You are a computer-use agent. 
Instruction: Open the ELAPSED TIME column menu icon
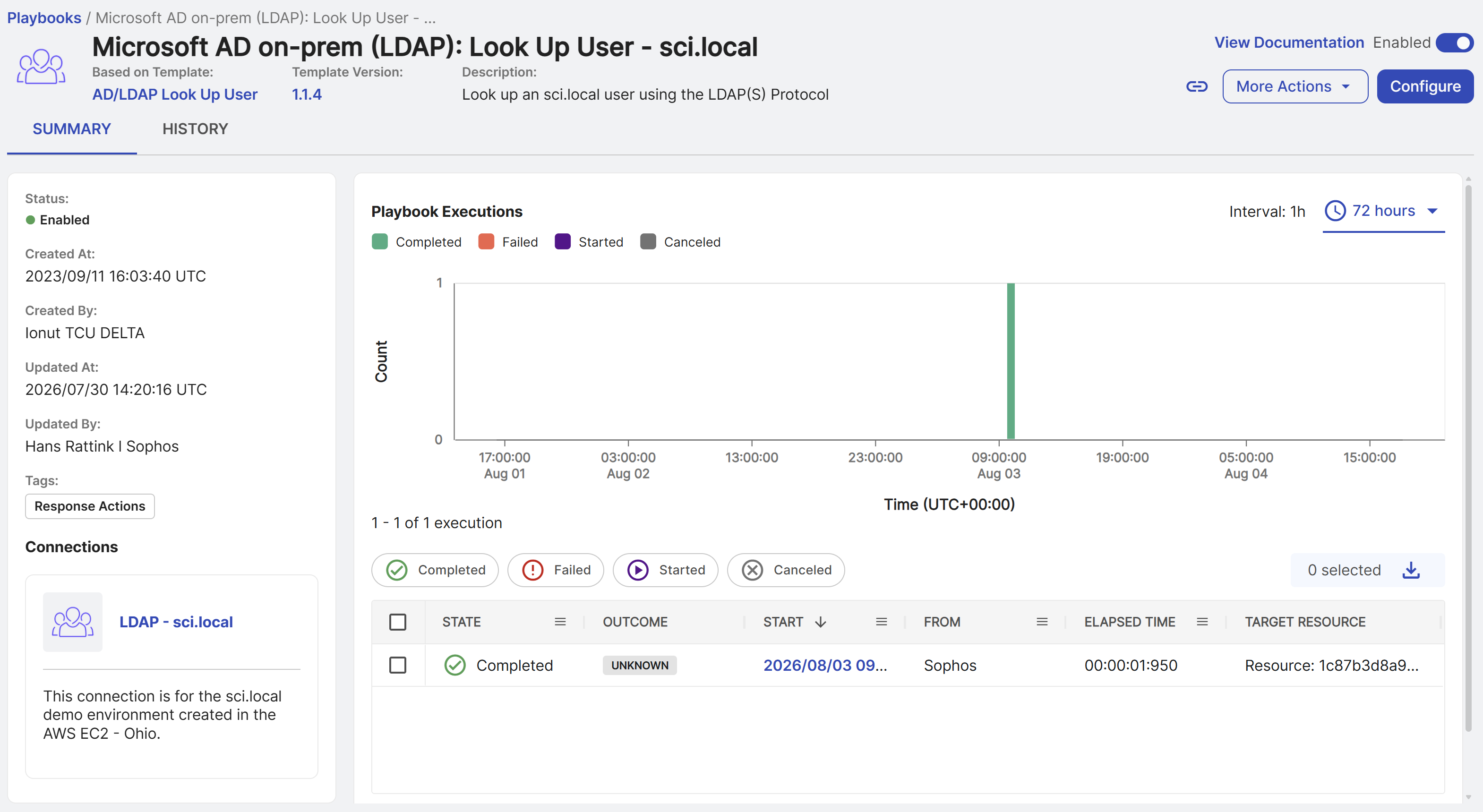pyautogui.click(x=1202, y=622)
